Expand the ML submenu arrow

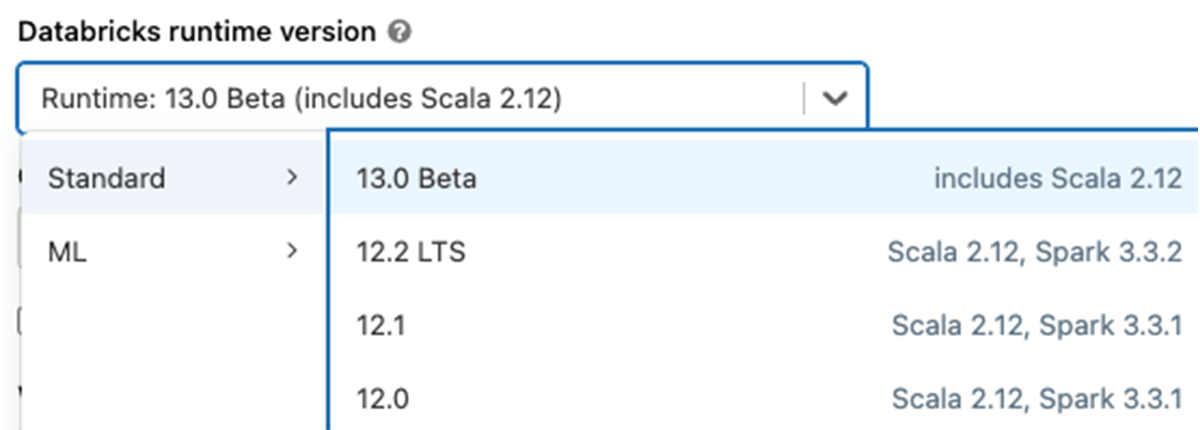(291, 251)
